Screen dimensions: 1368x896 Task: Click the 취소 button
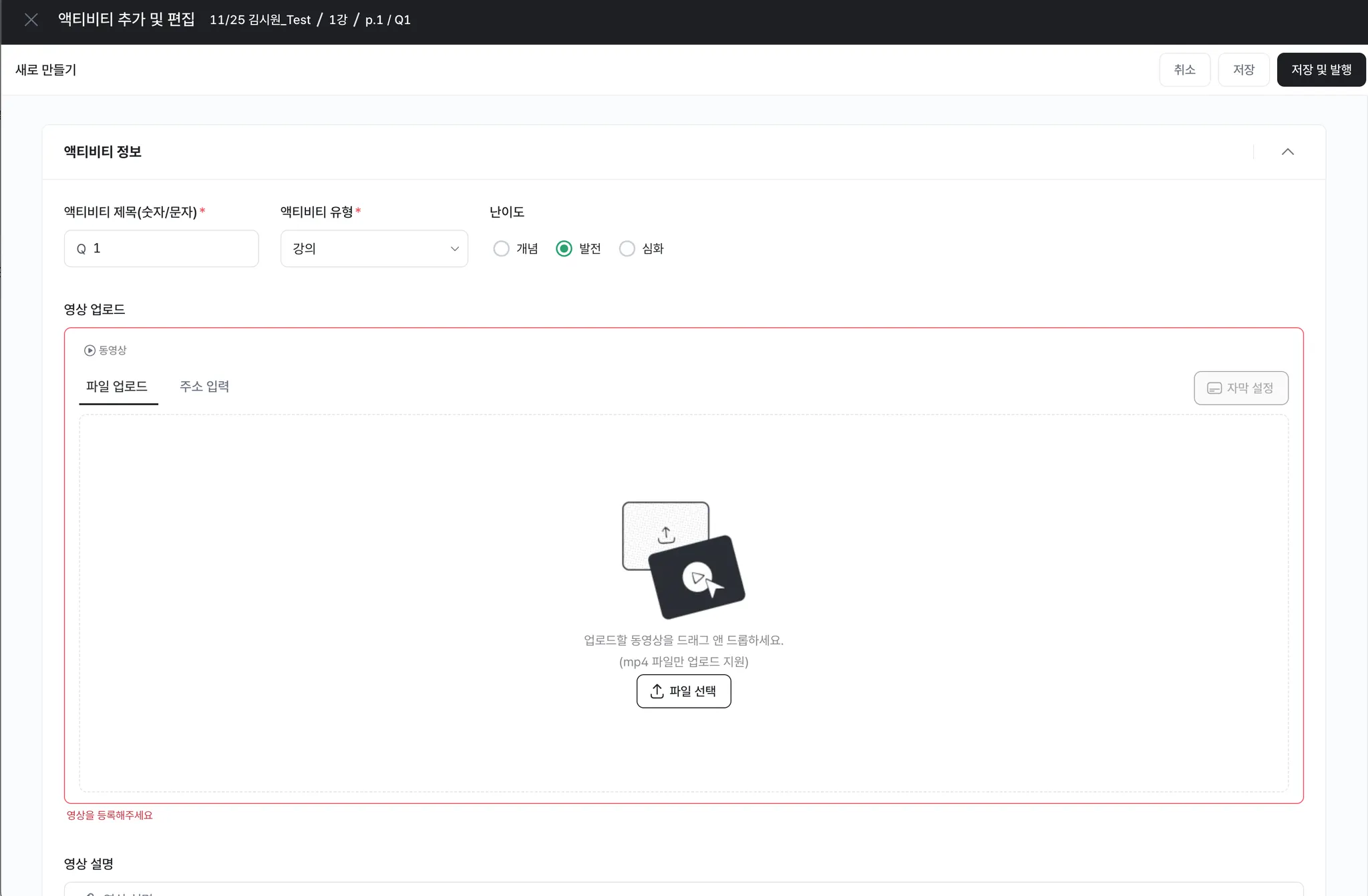tap(1184, 70)
